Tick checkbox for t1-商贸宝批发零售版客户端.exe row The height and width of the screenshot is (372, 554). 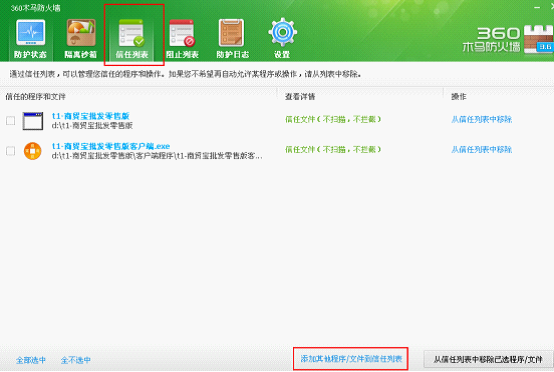click(11, 151)
